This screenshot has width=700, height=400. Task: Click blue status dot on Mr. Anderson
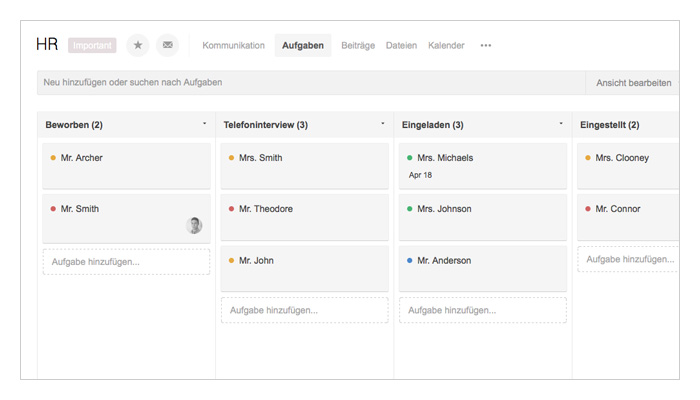click(x=410, y=261)
